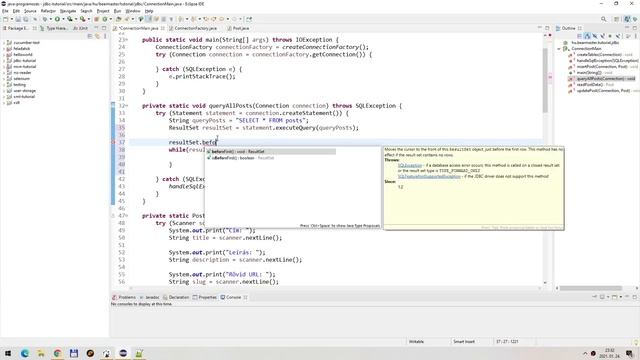Switch to Post.java editor tab
The image size is (640, 360).
(240, 28)
